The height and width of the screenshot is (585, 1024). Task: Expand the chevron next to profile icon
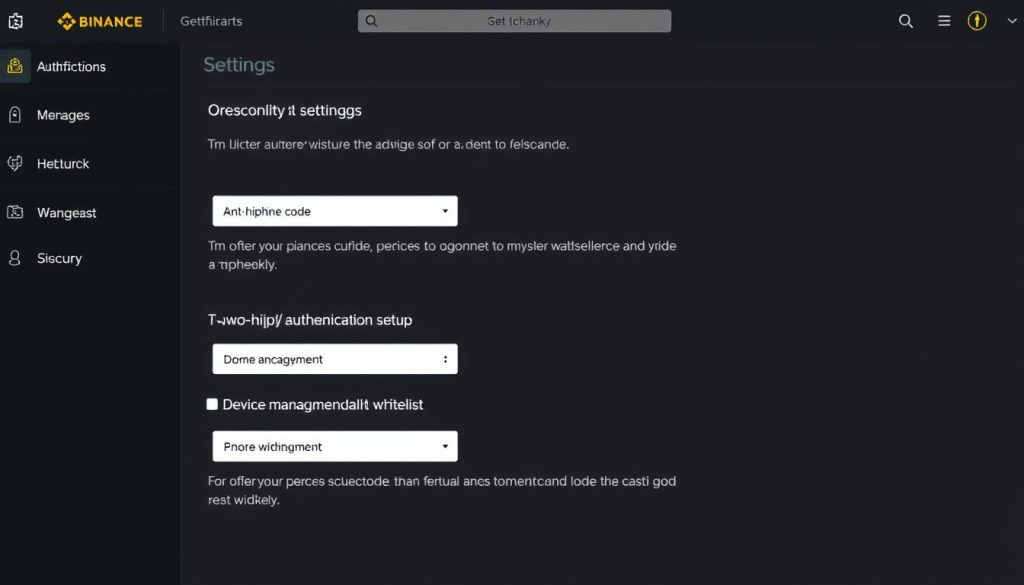1012,21
